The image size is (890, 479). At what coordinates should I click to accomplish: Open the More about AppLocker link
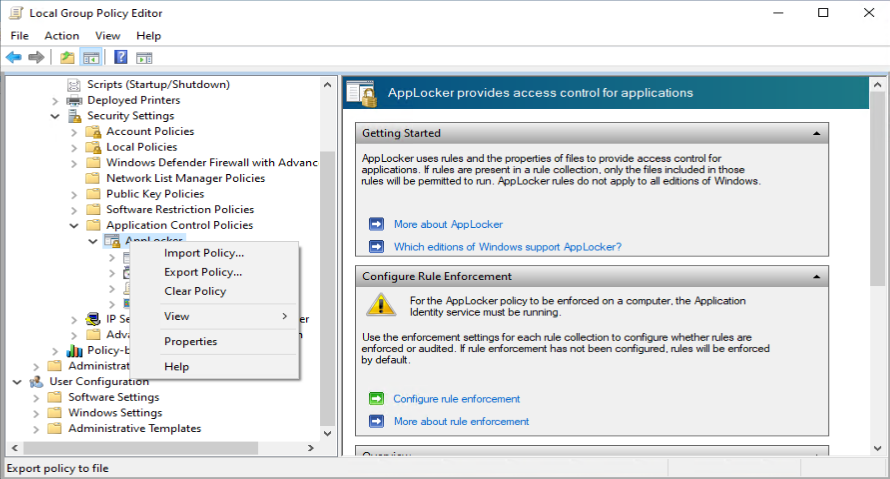[x=448, y=224]
